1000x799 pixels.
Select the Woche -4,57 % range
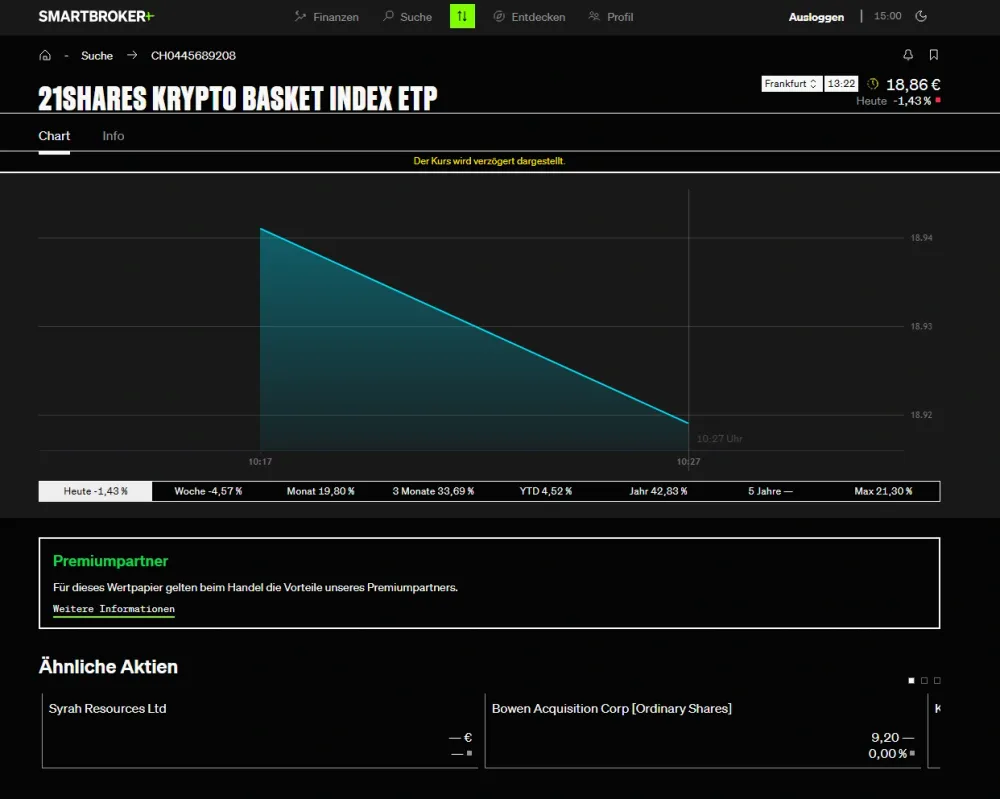pyautogui.click(x=208, y=491)
